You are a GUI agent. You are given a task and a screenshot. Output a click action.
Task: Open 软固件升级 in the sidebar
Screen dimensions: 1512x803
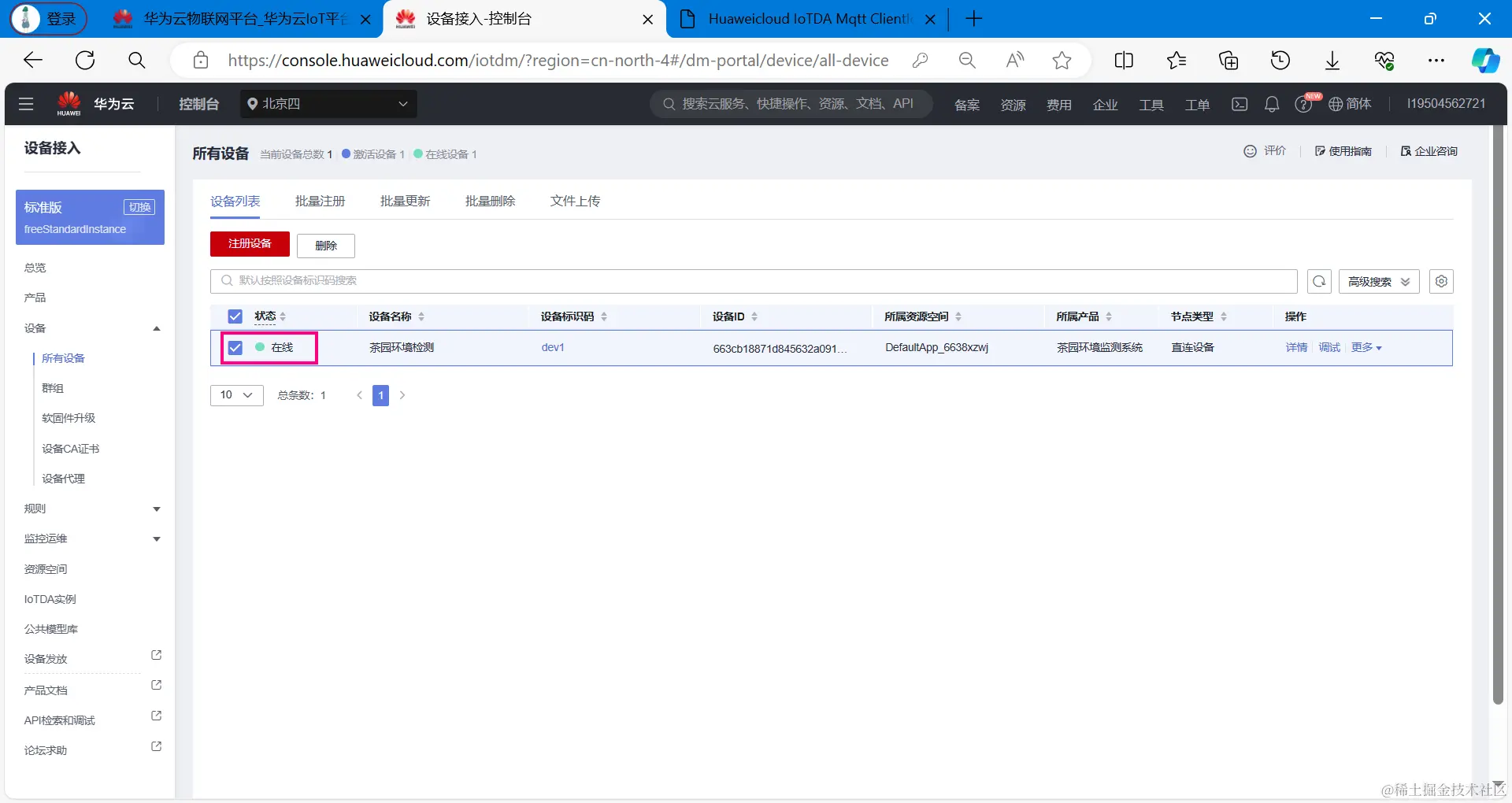click(69, 418)
